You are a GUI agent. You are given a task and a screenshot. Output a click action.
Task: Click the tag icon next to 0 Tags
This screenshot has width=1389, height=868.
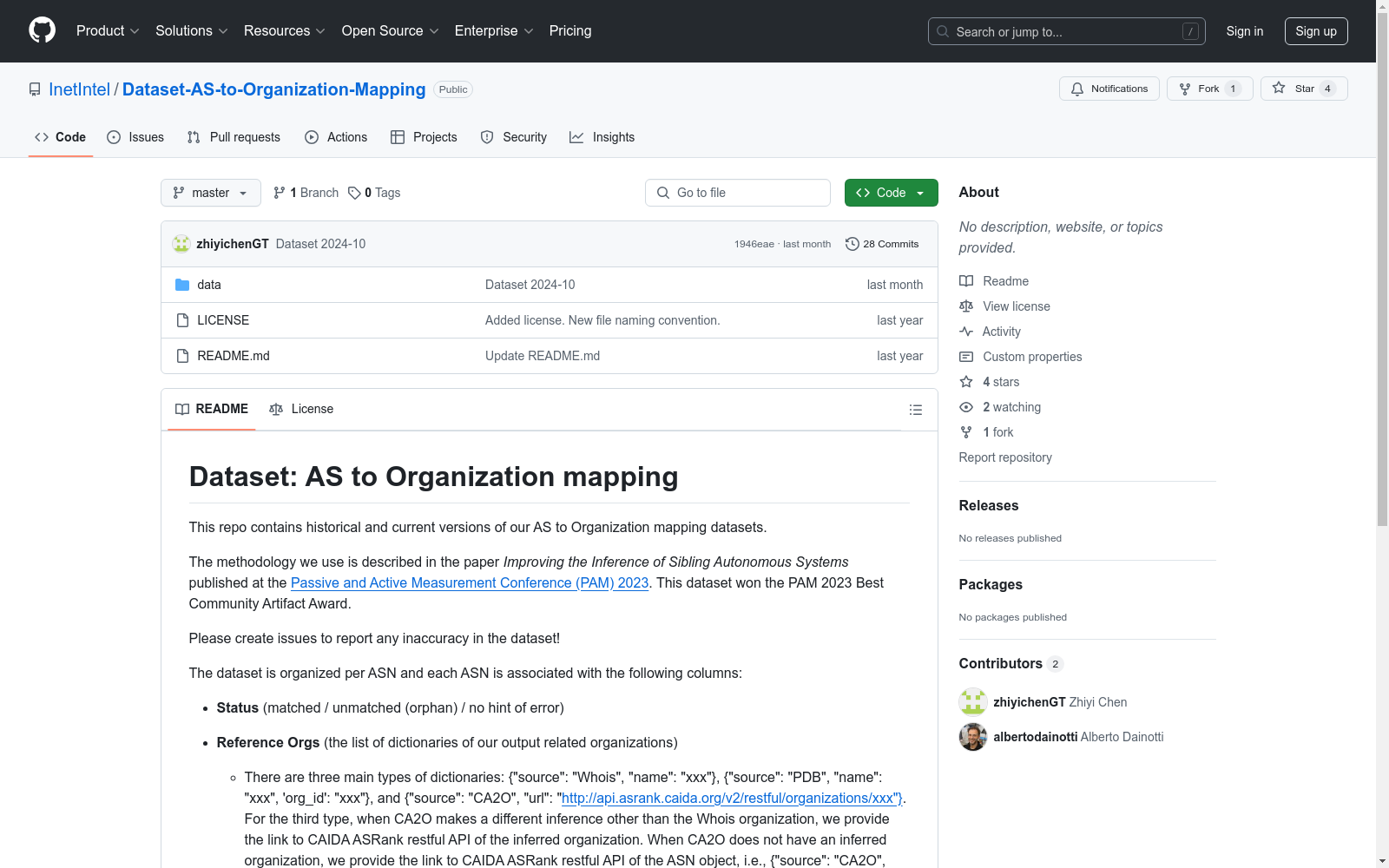click(x=354, y=193)
